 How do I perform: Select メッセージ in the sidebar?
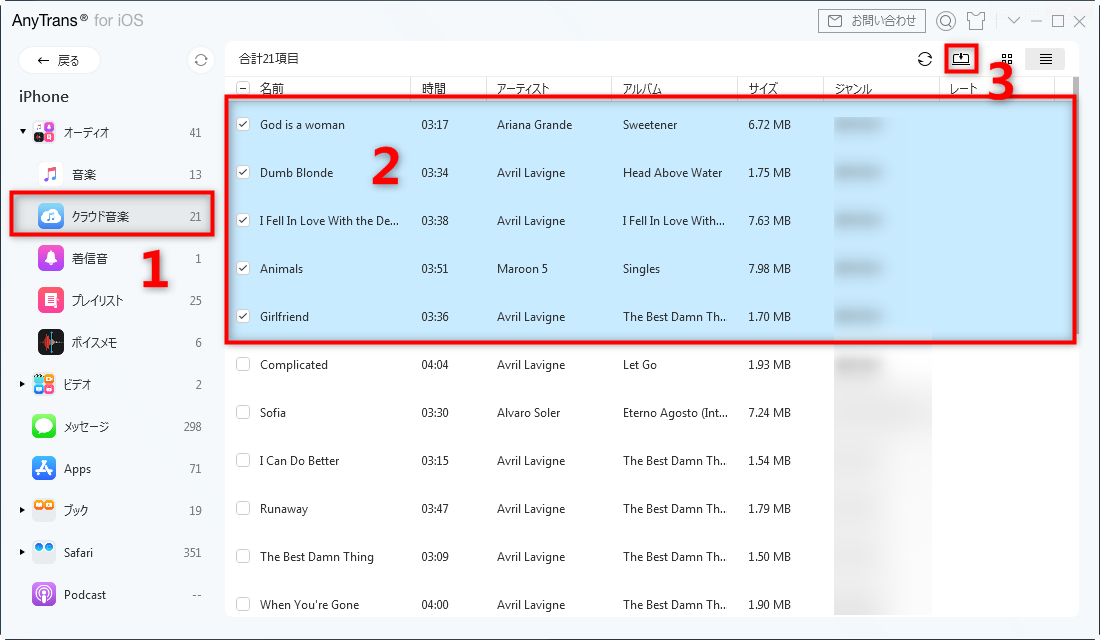(86, 426)
